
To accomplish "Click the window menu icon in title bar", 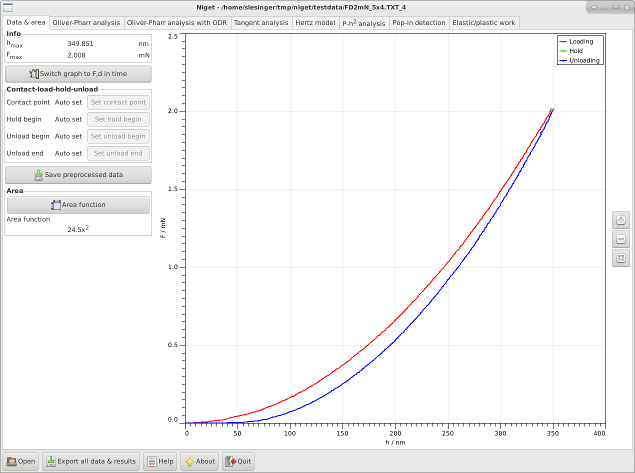I will click(x=8, y=7).
